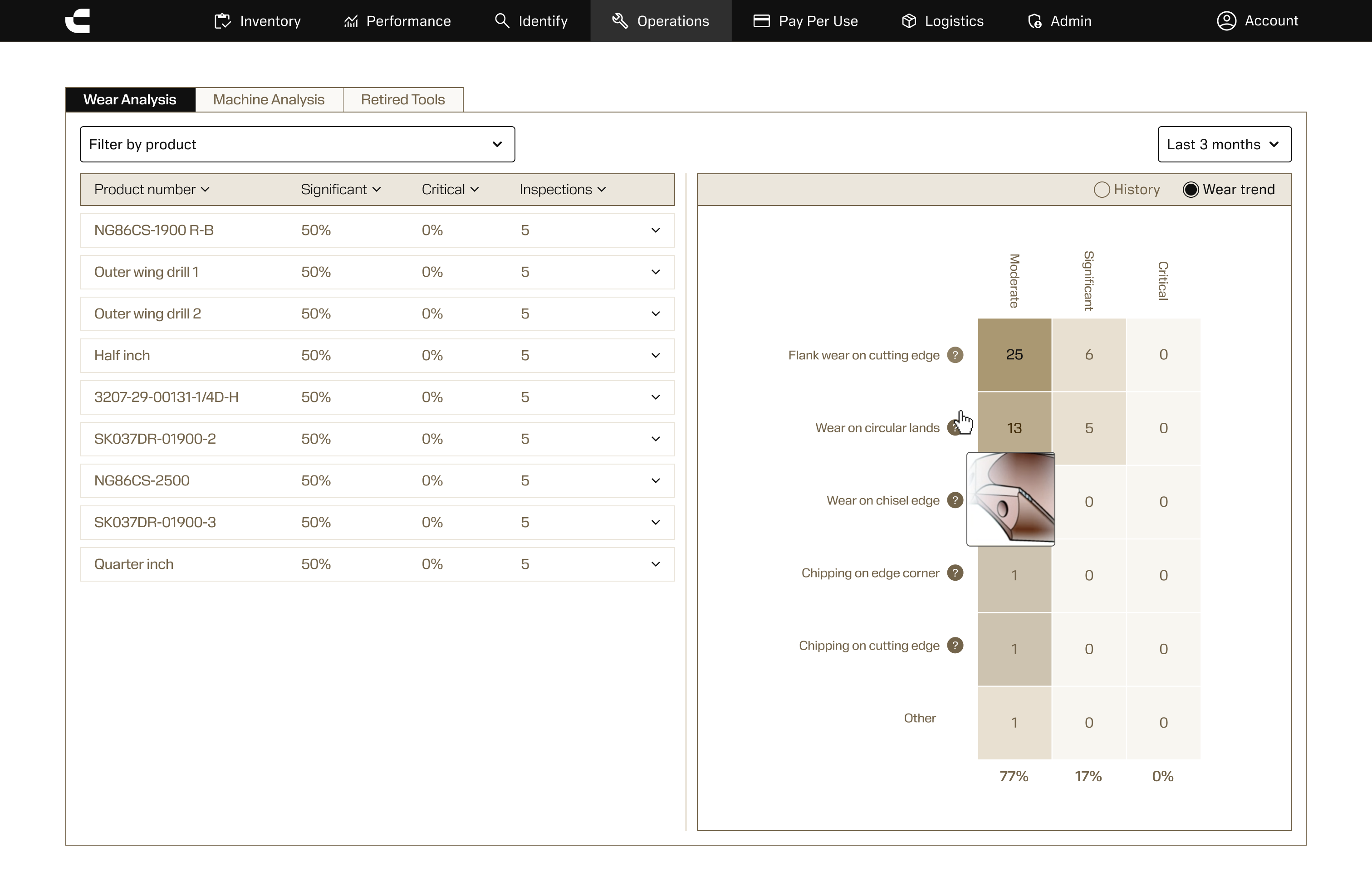Open the Last 3 months dropdown

point(1224,144)
